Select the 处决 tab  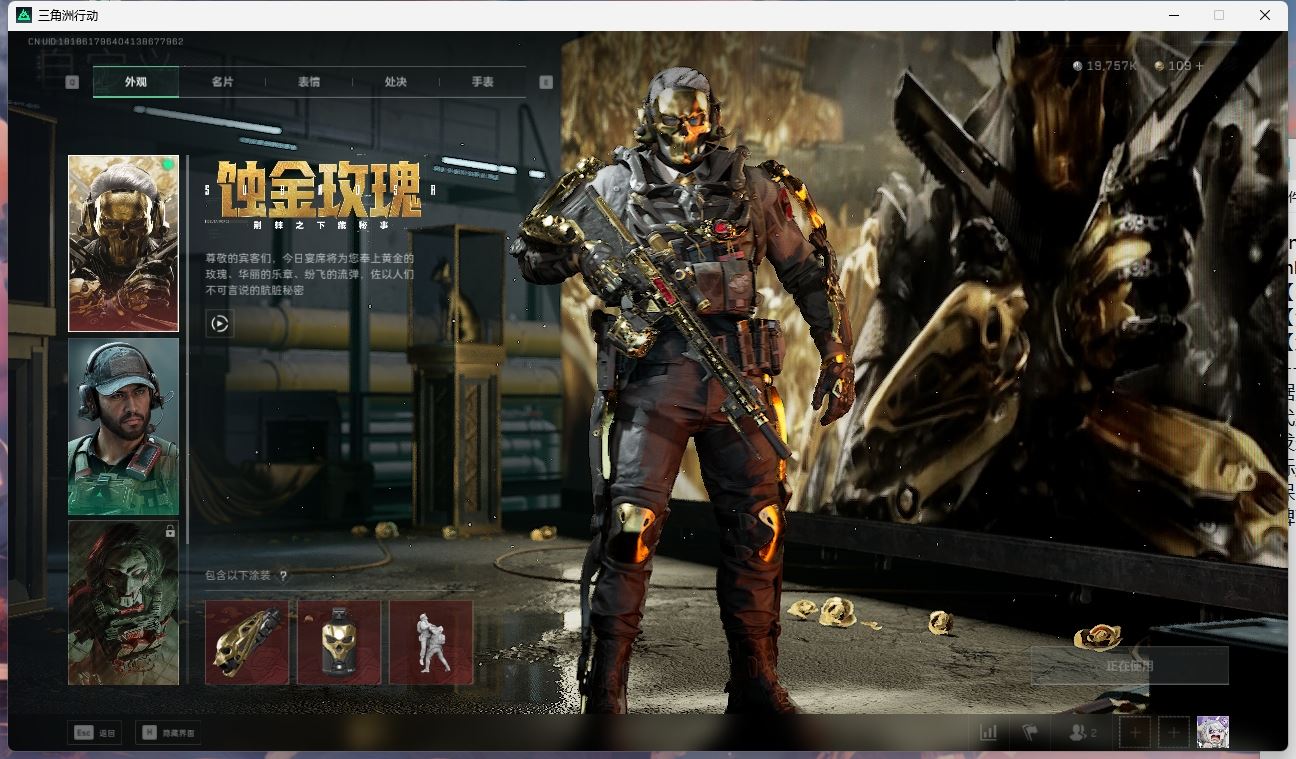[396, 82]
